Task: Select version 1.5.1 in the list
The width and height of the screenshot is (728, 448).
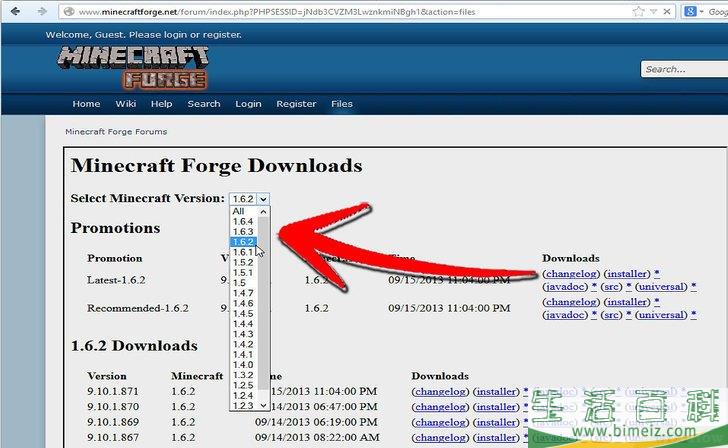Action: [x=244, y=273]
